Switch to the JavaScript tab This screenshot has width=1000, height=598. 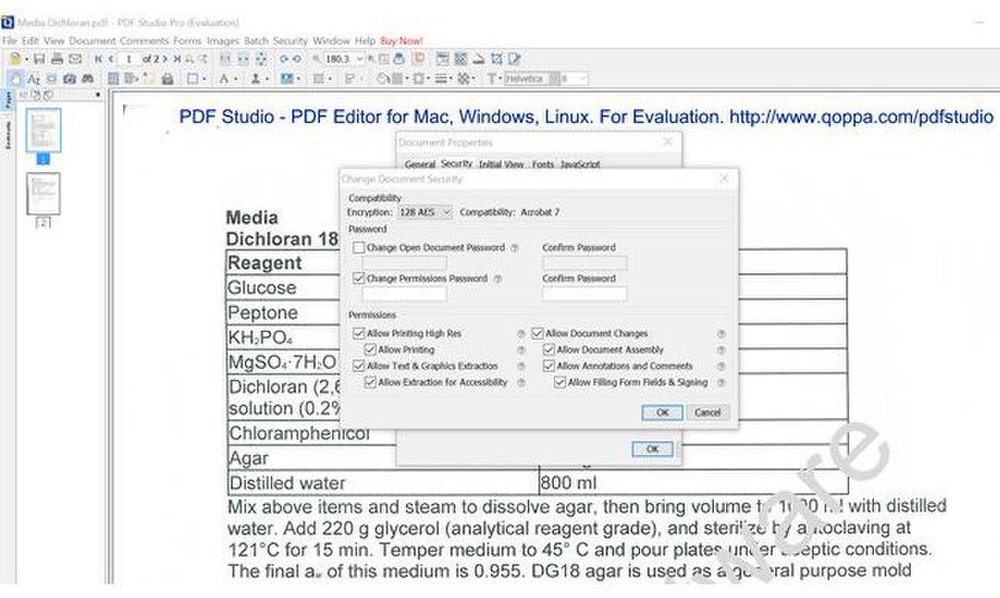pyautogui.click(x=580, y=164)
